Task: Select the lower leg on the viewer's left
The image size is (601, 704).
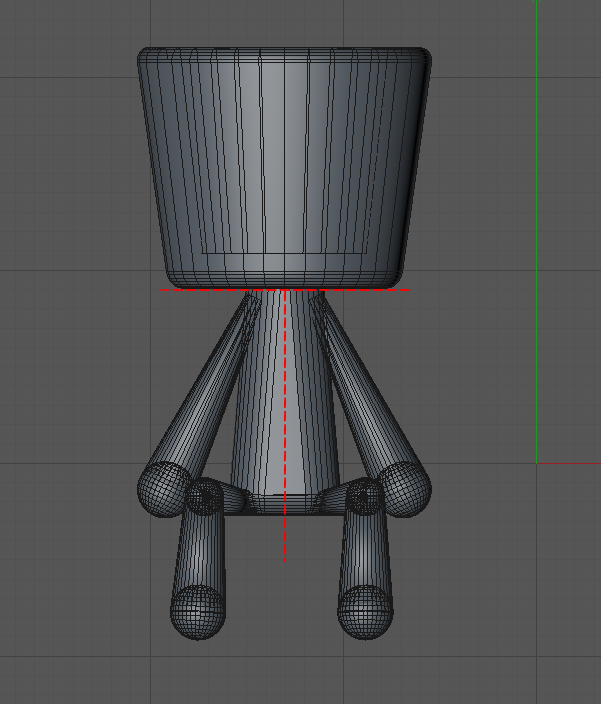Action: click(x=199, y=550)
